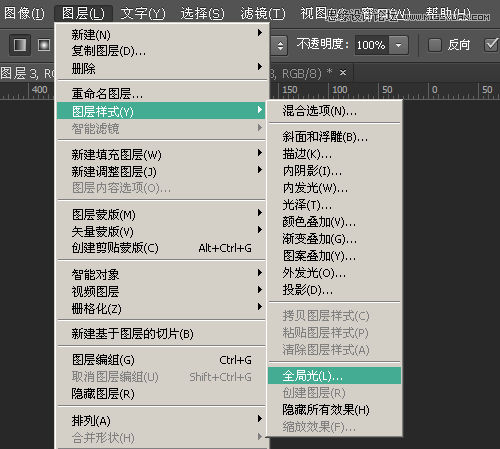Choose 新建基于图层的切片(B)
This screenshot has width=500, height=449.
click(162, 334)
